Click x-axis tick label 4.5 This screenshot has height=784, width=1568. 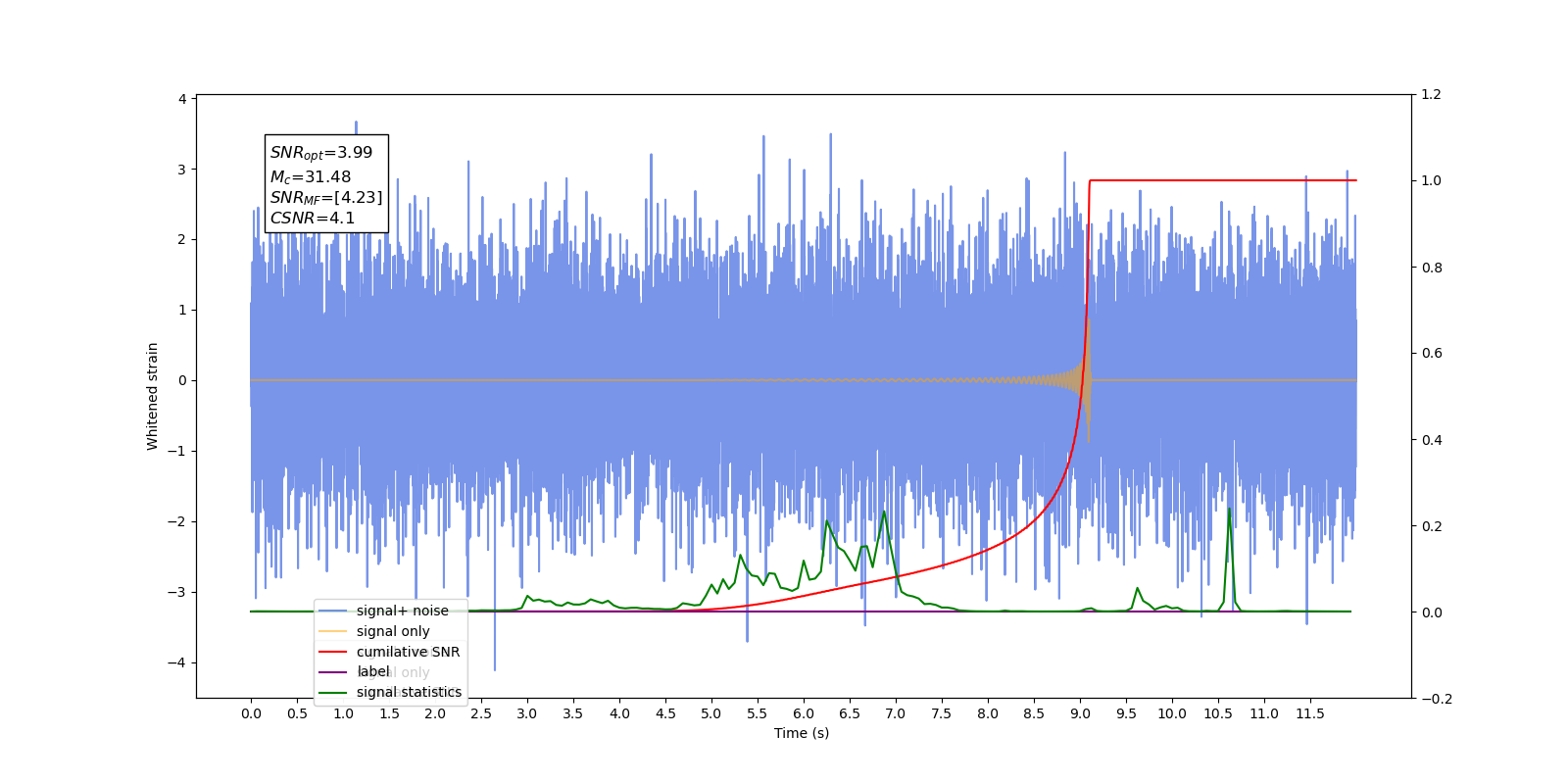pyautogui.click(x=665, y=713)
